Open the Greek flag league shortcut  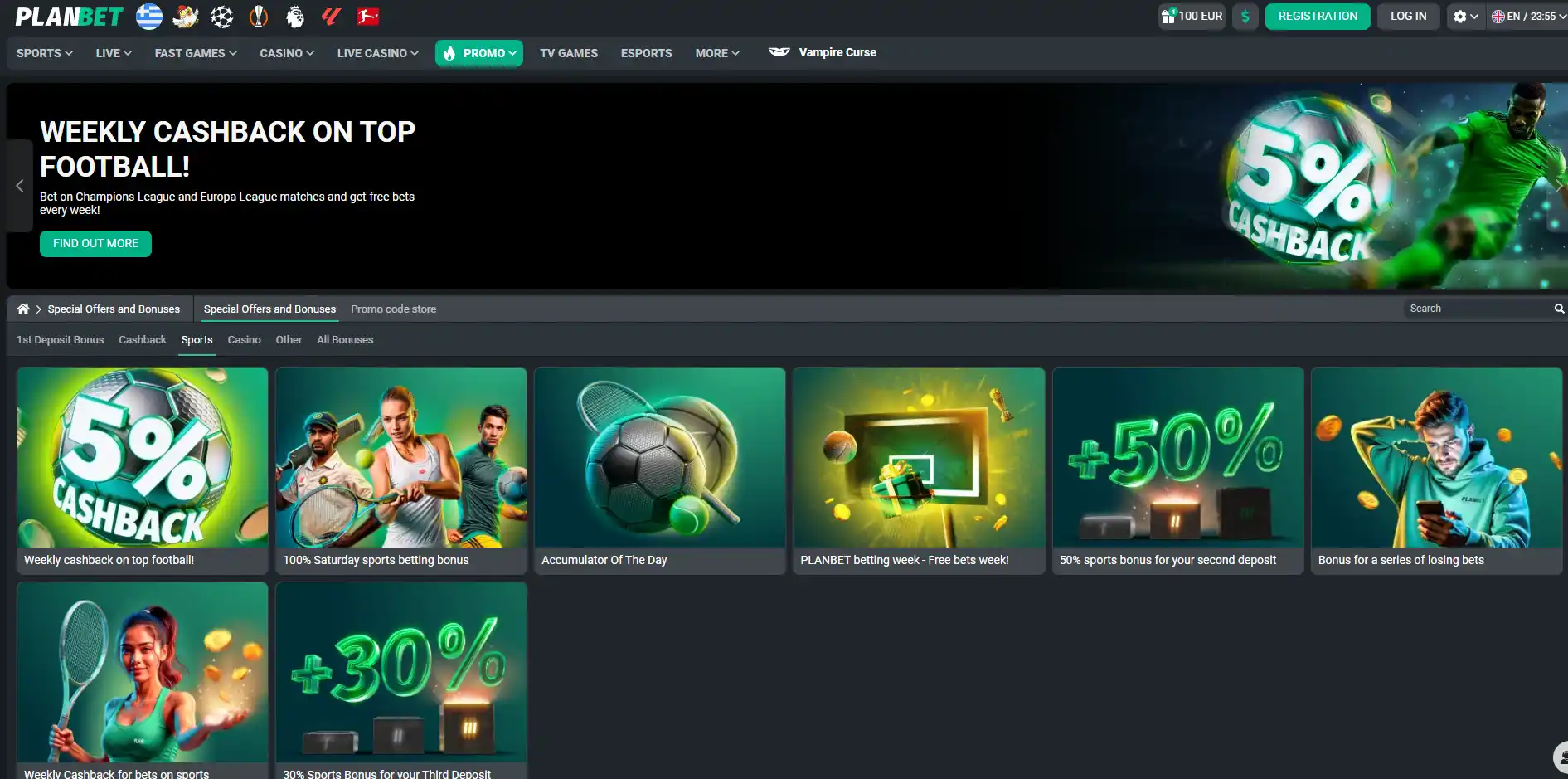pyautogui.click(x=149, y=17)
